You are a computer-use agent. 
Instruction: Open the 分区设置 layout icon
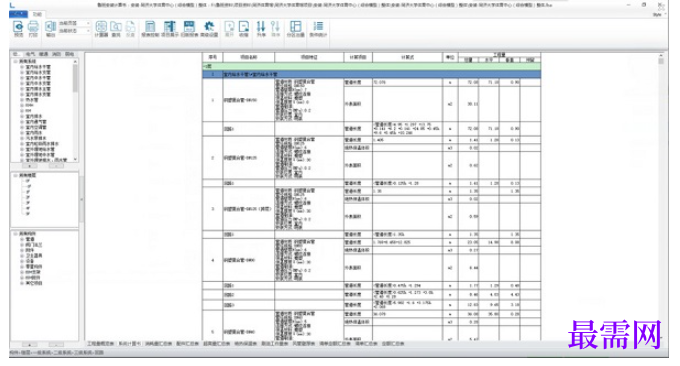point(295,29)
